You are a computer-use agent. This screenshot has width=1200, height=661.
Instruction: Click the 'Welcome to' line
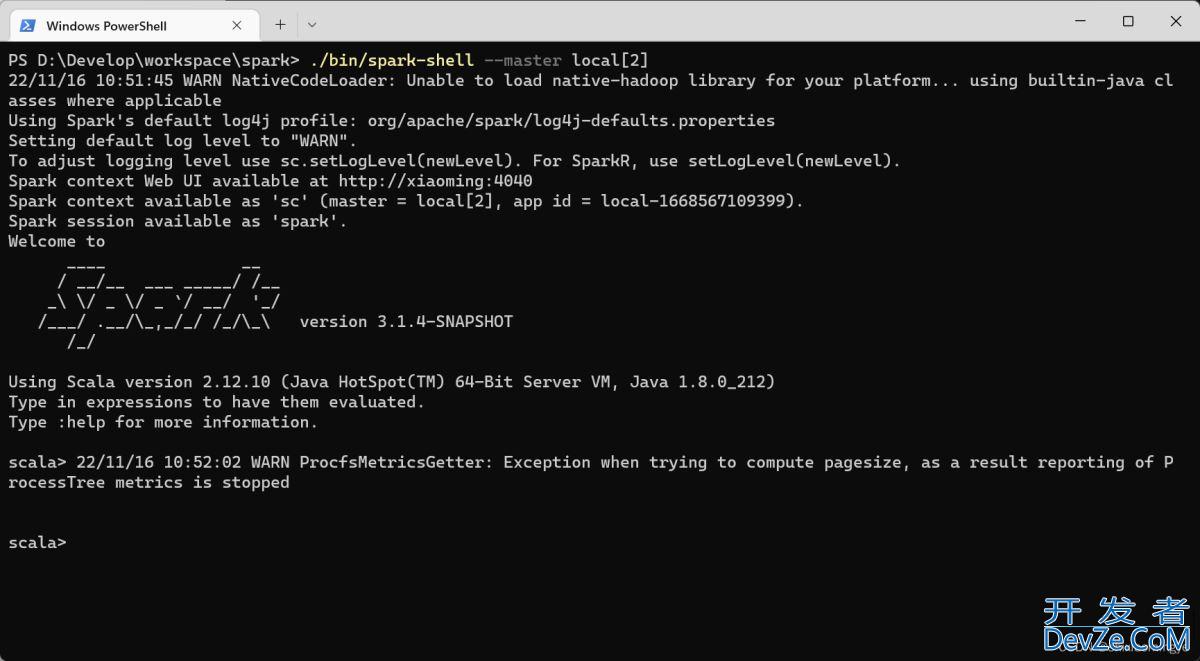pyautogui.click(x=56, y=241)
